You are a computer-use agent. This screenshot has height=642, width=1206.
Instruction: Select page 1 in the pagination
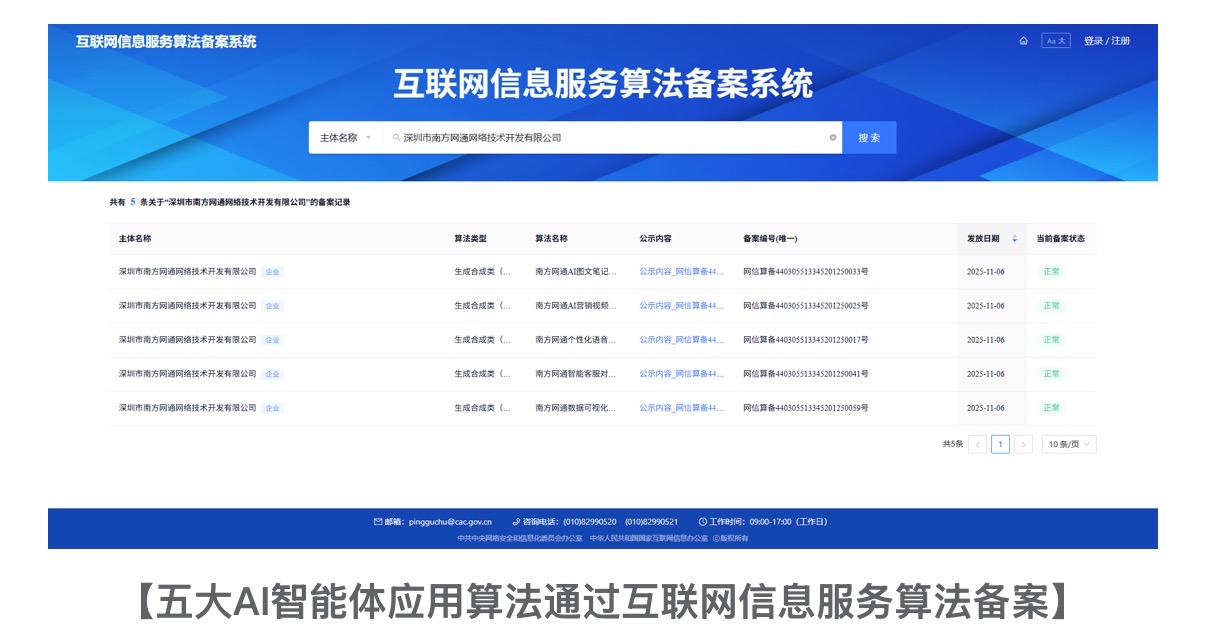click(1000, 444)
